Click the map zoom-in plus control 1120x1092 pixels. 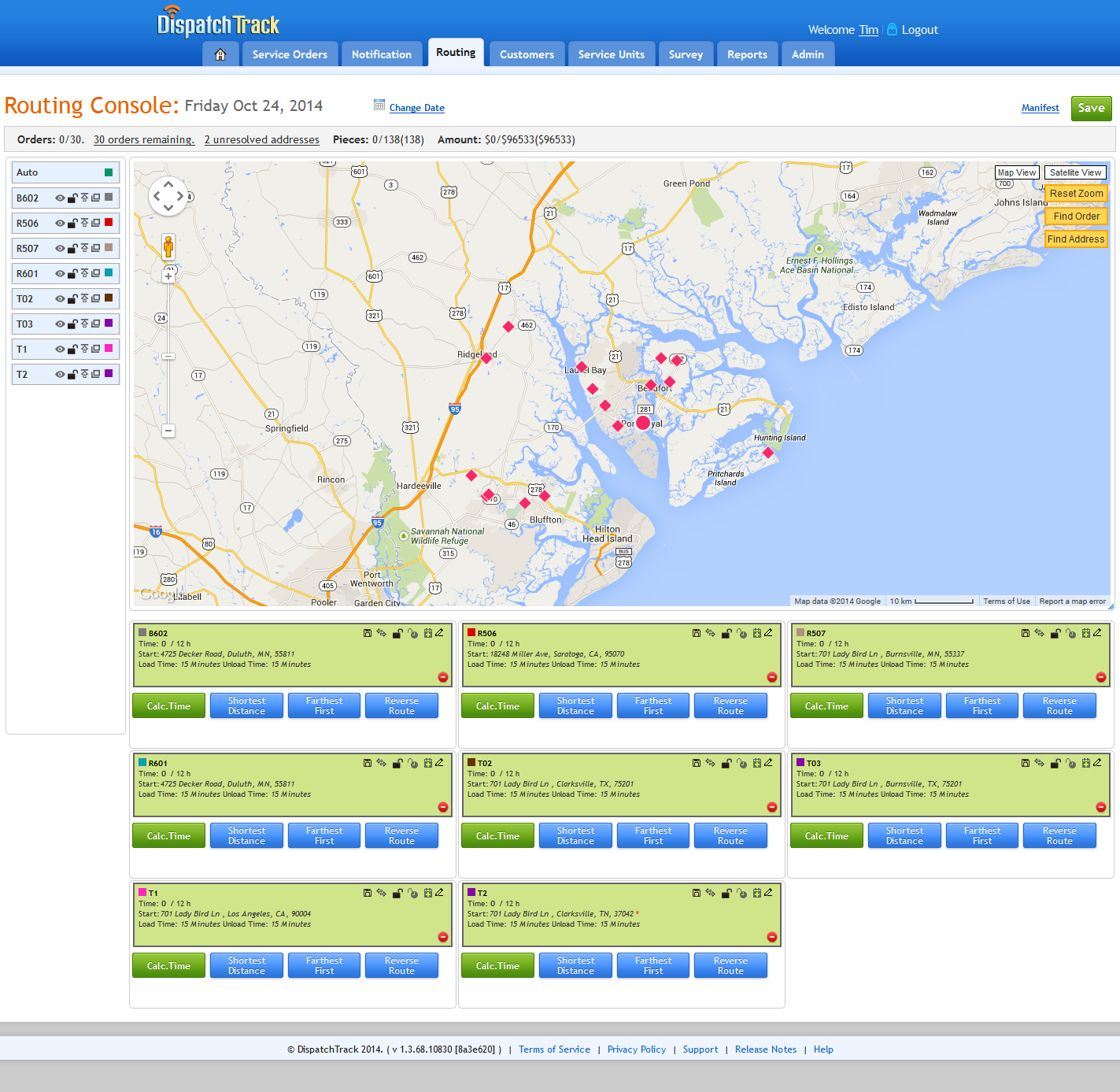(x=168, y=276)
